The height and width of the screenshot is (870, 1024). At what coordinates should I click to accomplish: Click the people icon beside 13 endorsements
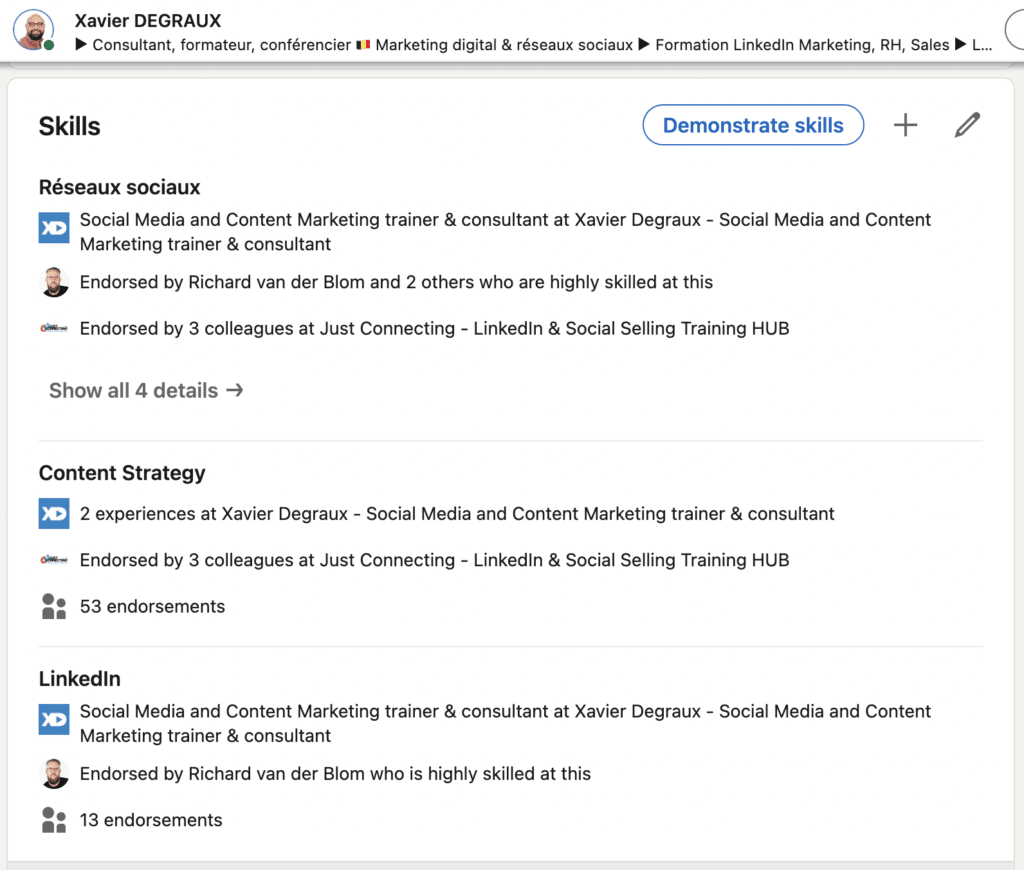54,820
